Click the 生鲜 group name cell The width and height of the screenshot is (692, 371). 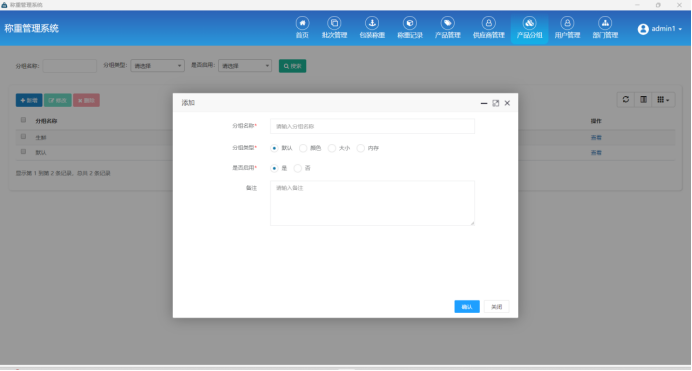(41, 138)
